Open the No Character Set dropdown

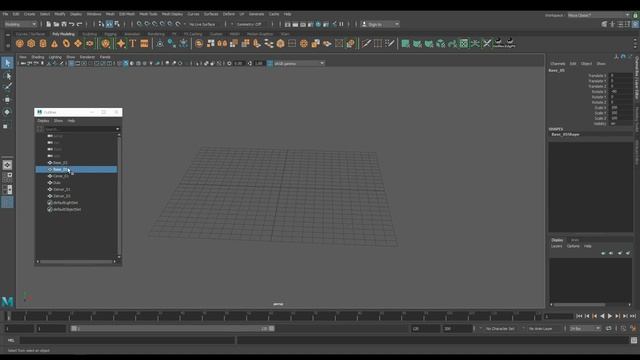click(500, 329)
